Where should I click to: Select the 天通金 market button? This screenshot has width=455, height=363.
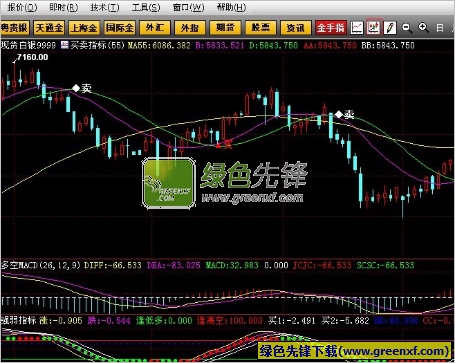tap(49, 28)
